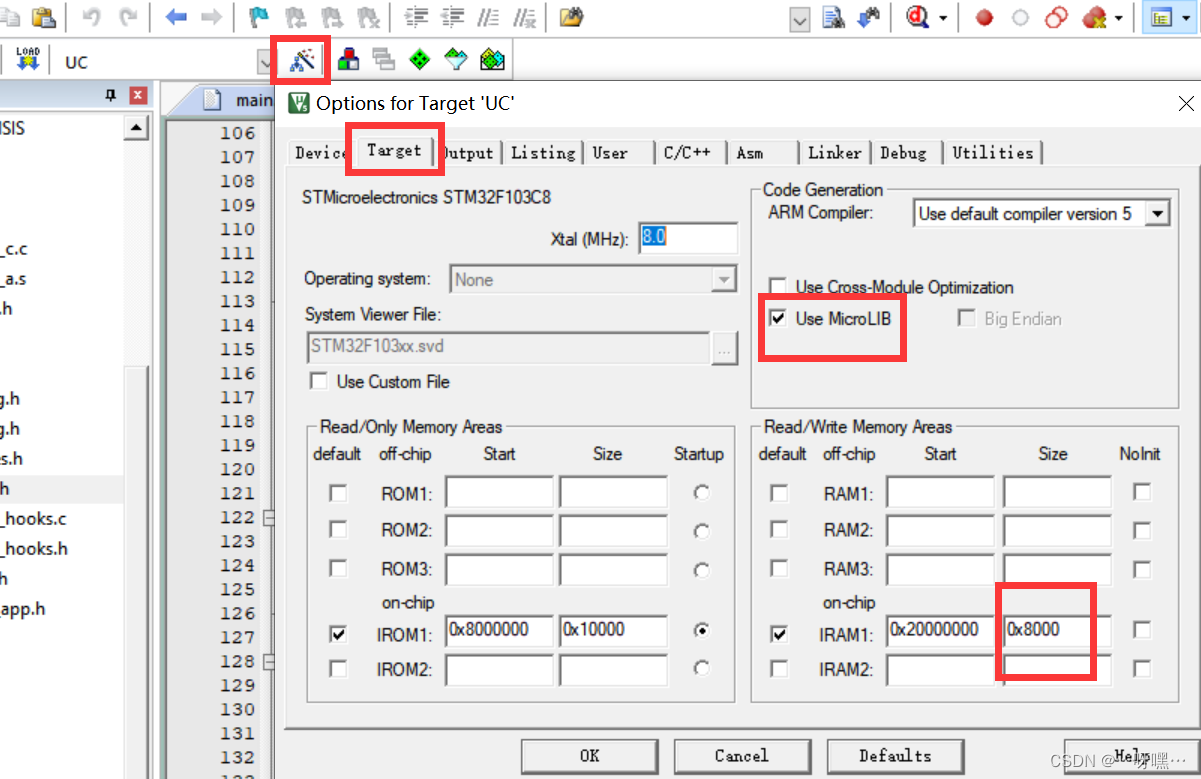Screen dimensions: 1201x779
Task: Pin the project pane with the pushpin icon
Action: [x=111, y=96]
